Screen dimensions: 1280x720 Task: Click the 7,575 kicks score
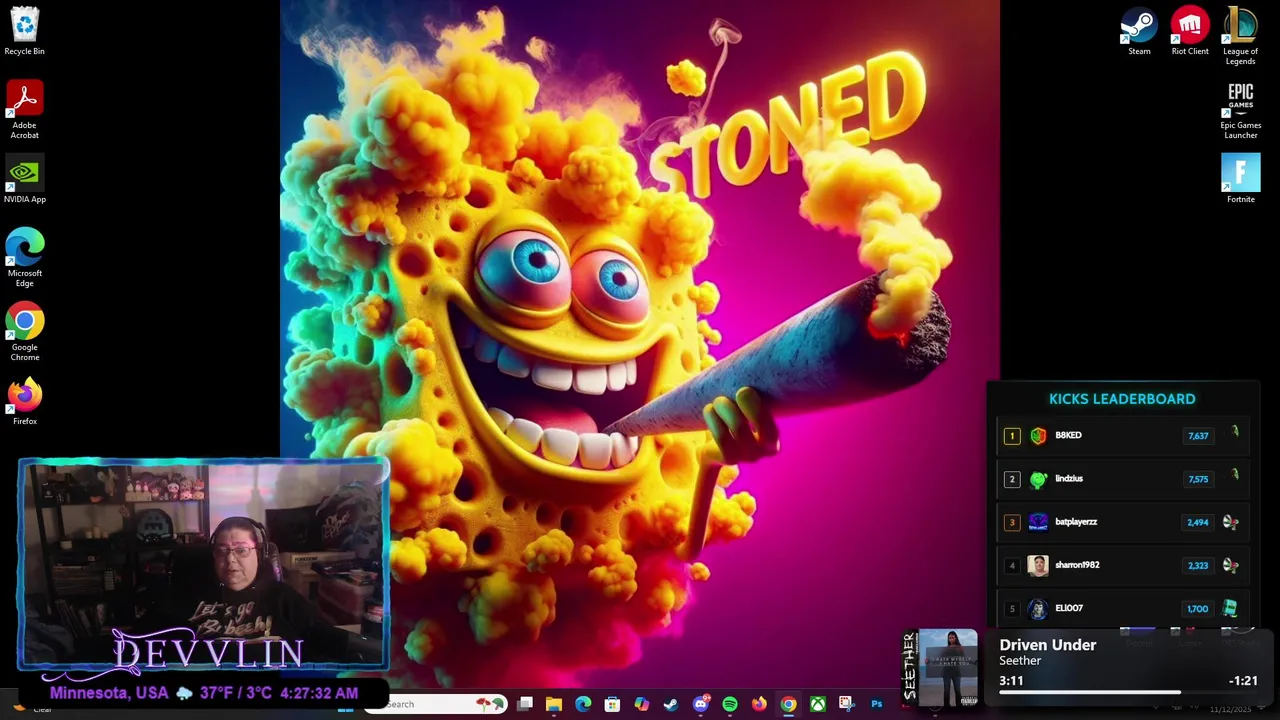click(1198, 479)
